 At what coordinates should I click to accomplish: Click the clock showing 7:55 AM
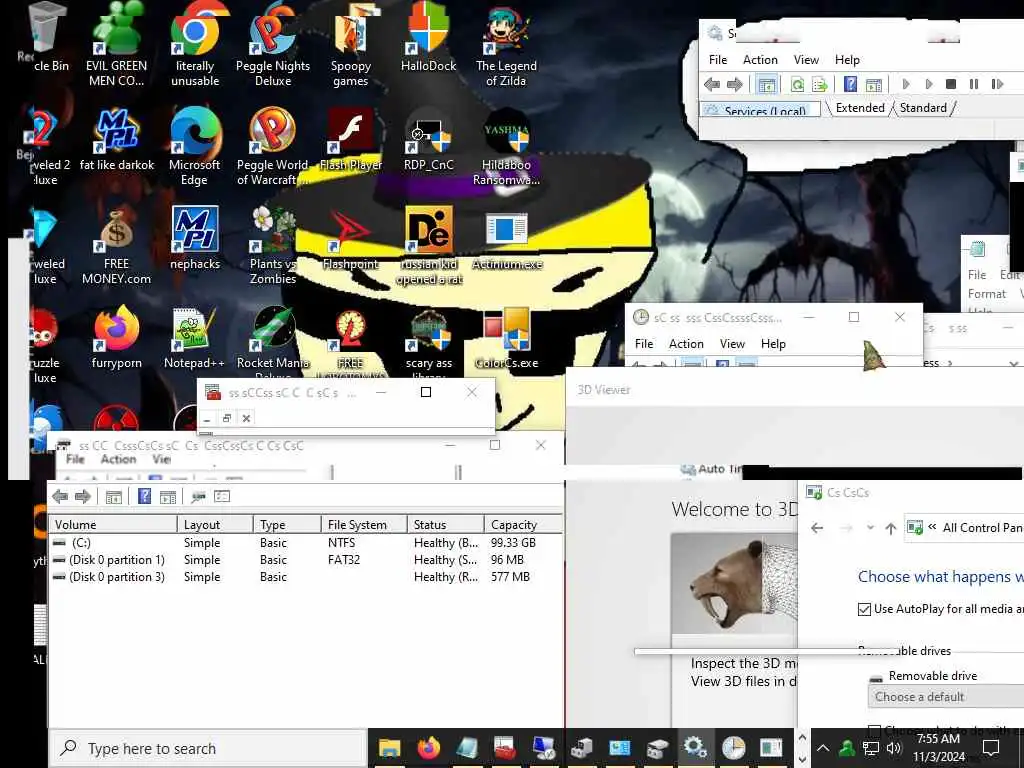point(938,748)
